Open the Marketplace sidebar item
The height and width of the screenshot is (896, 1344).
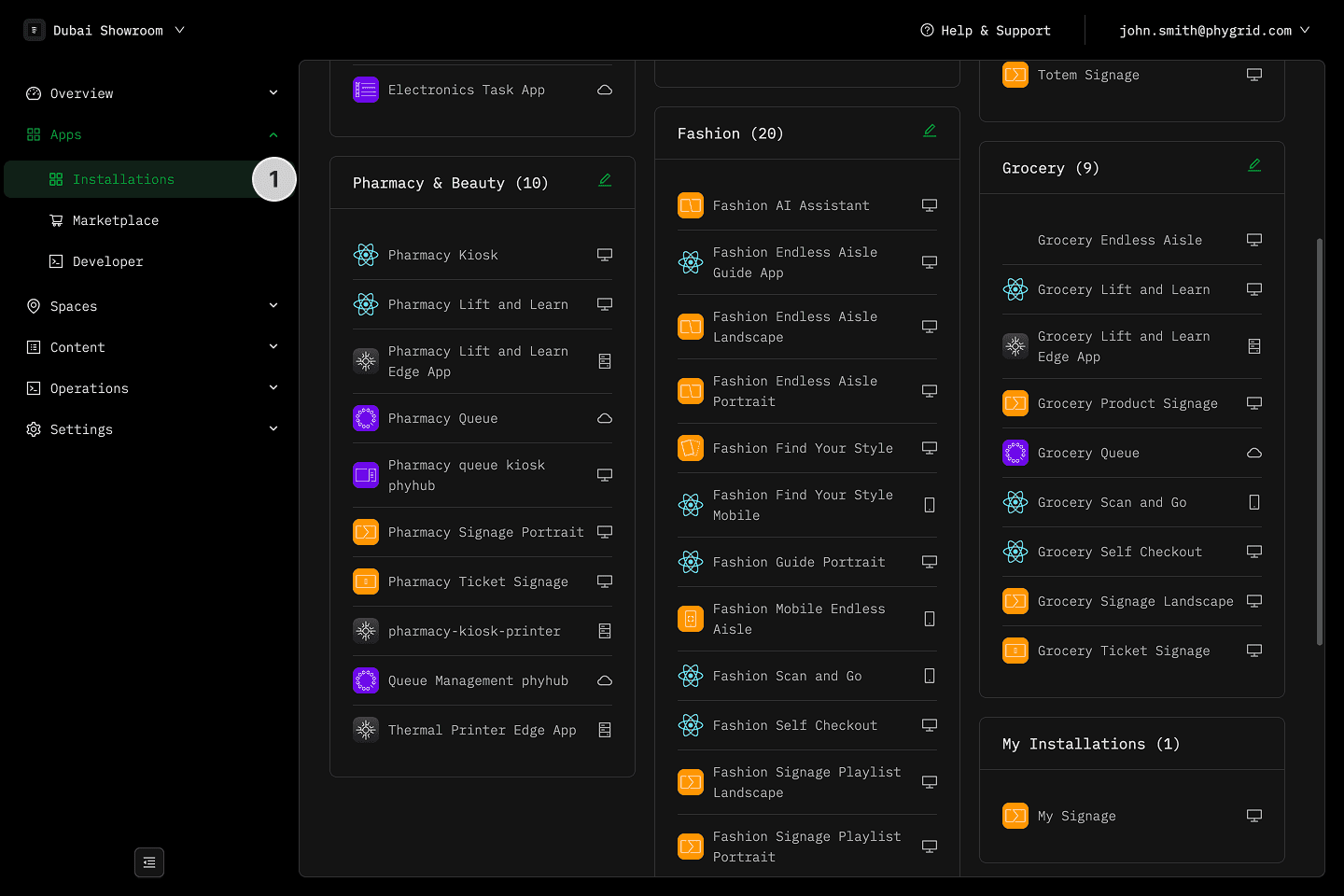[149, 220]
